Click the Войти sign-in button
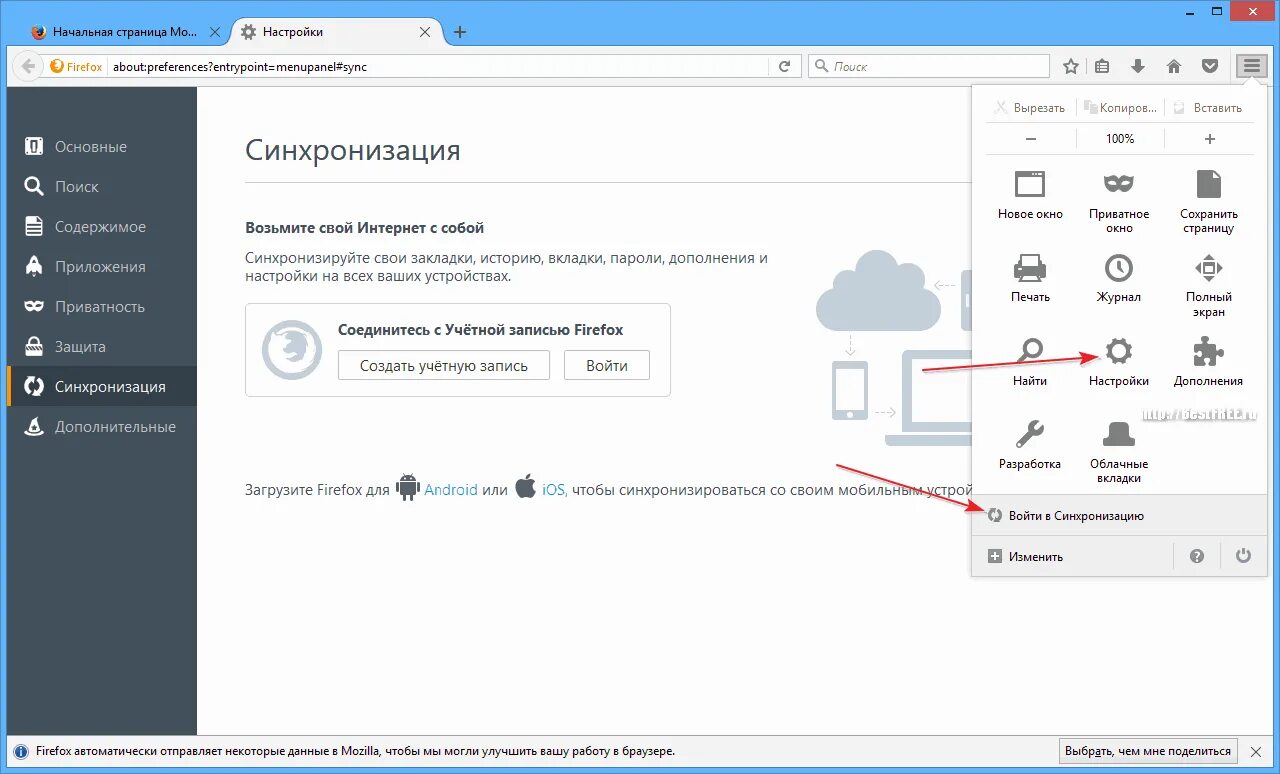Viewport: 1280px width, 774px height. [x=607, y=365]
